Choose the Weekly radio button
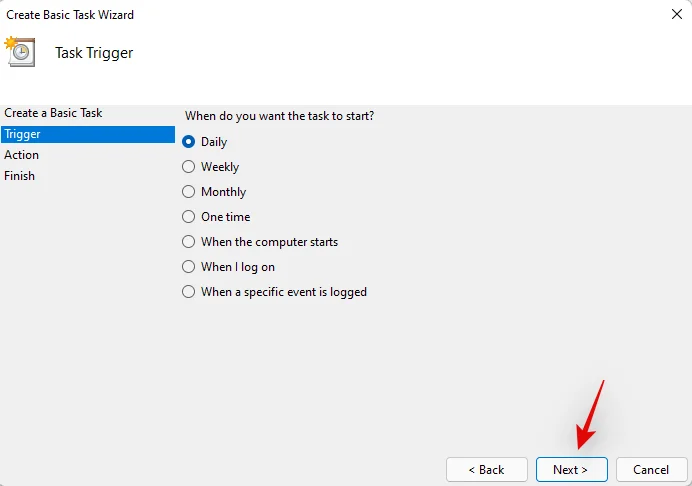 pyautogui.click(x=189, y=167)
